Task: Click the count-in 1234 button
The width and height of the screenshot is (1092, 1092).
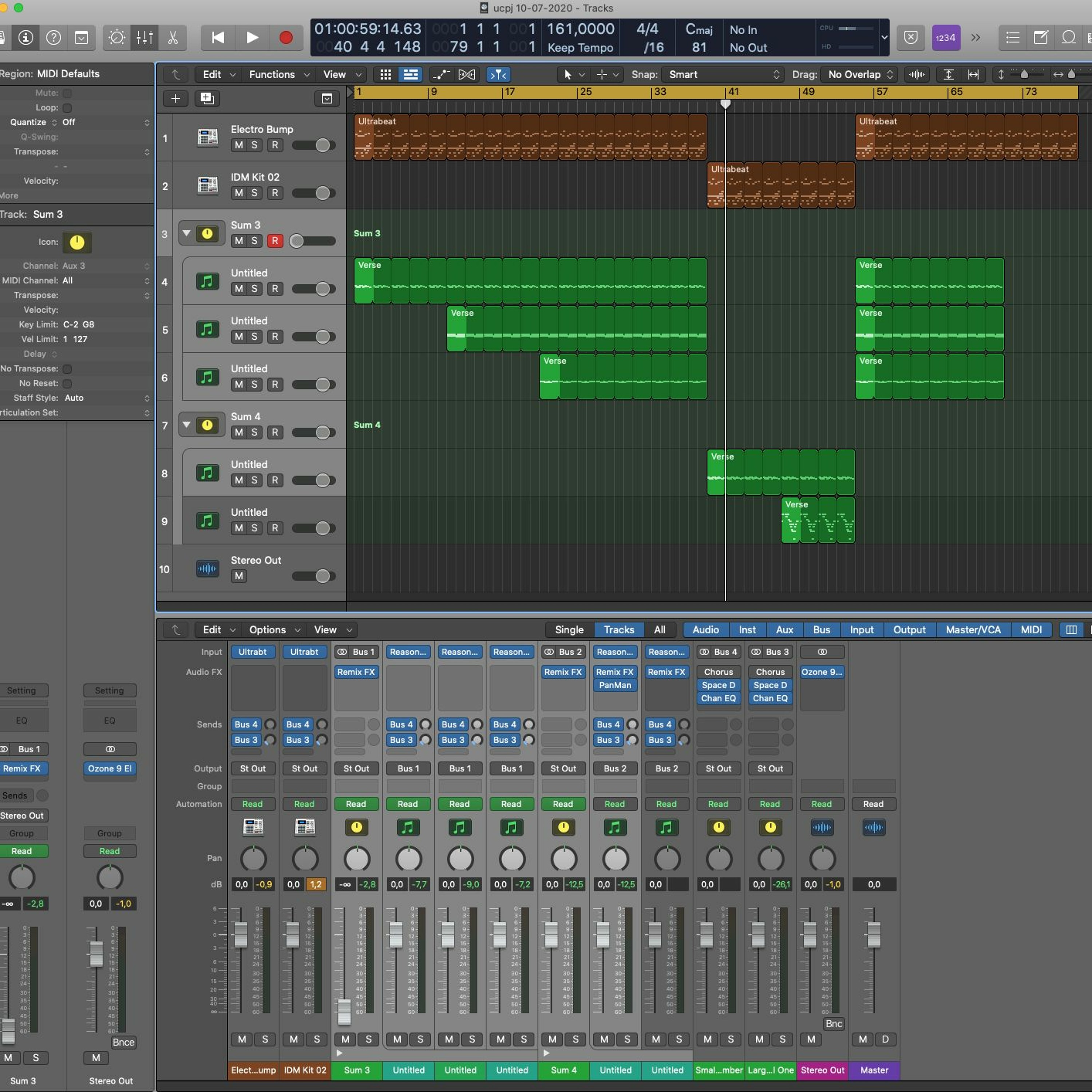Action: [x=946, y=38]
